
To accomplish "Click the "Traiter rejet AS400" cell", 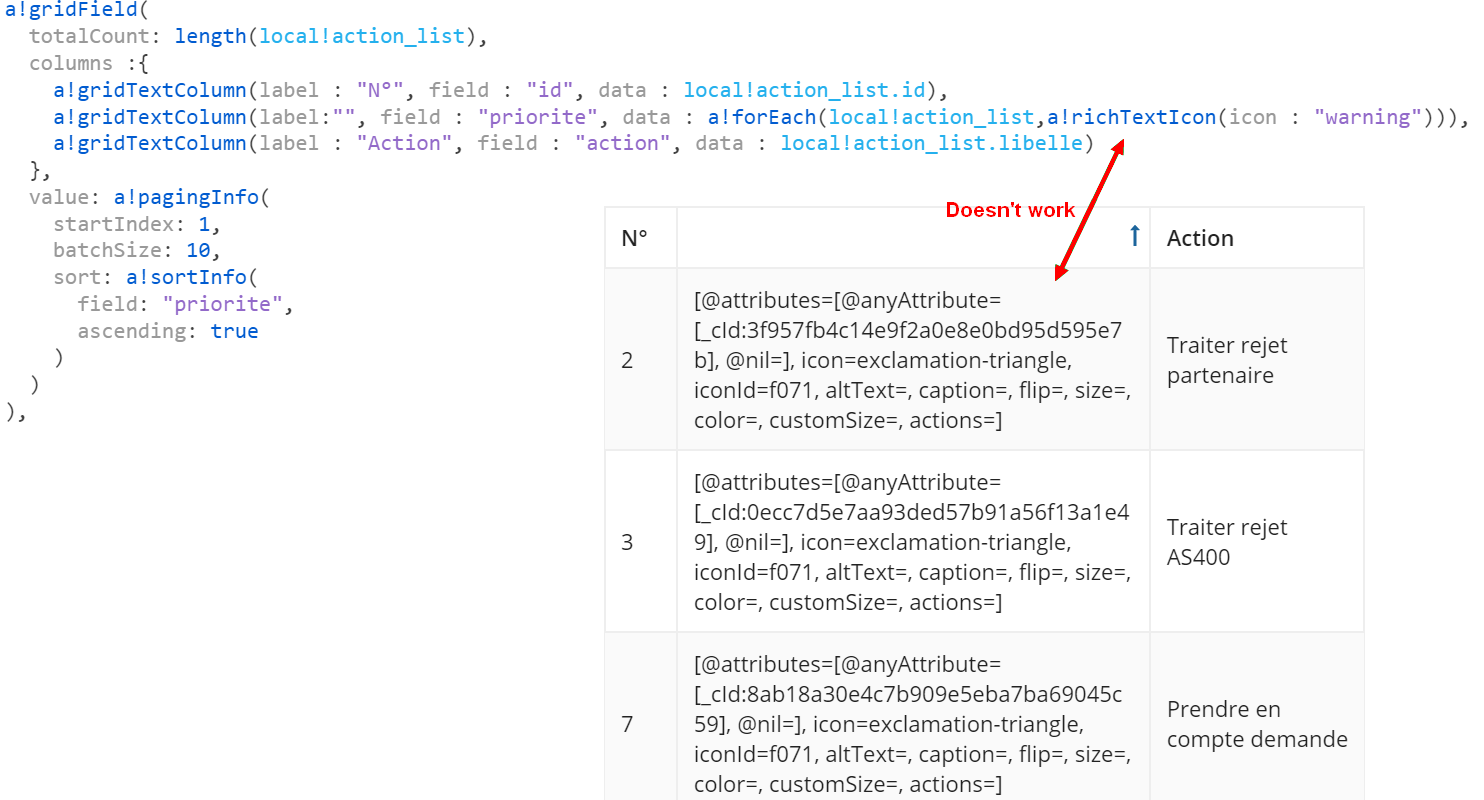I will (x=1227, y=542).
